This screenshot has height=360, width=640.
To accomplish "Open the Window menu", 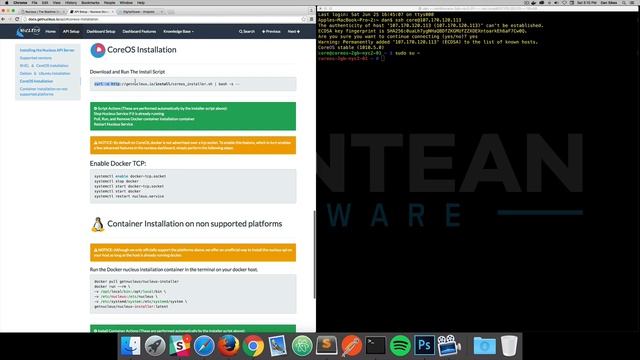I will 126,2.
